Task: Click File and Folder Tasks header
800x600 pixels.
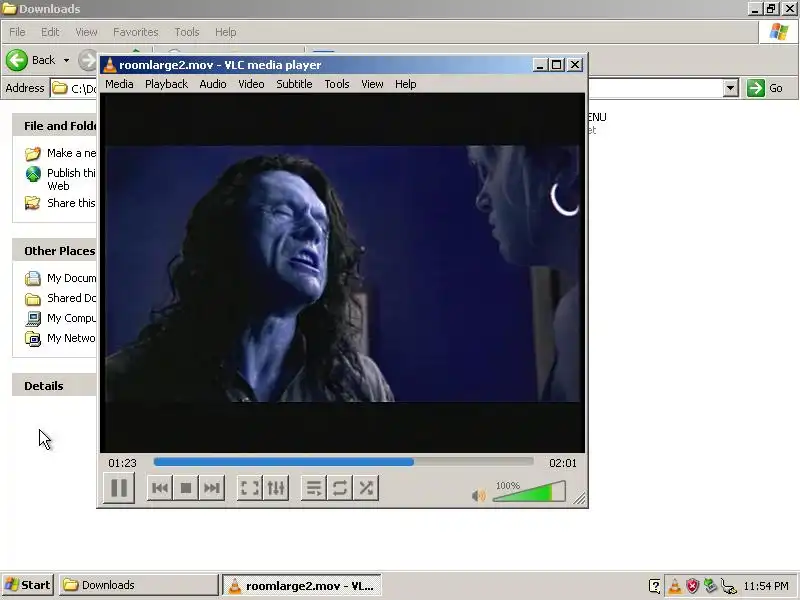Action: point(55,126)
